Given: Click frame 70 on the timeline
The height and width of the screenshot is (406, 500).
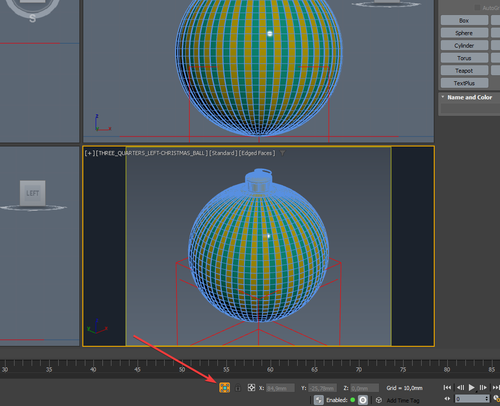Looking at the screenshot, I should pyautogui.click(x=359, y=369).
